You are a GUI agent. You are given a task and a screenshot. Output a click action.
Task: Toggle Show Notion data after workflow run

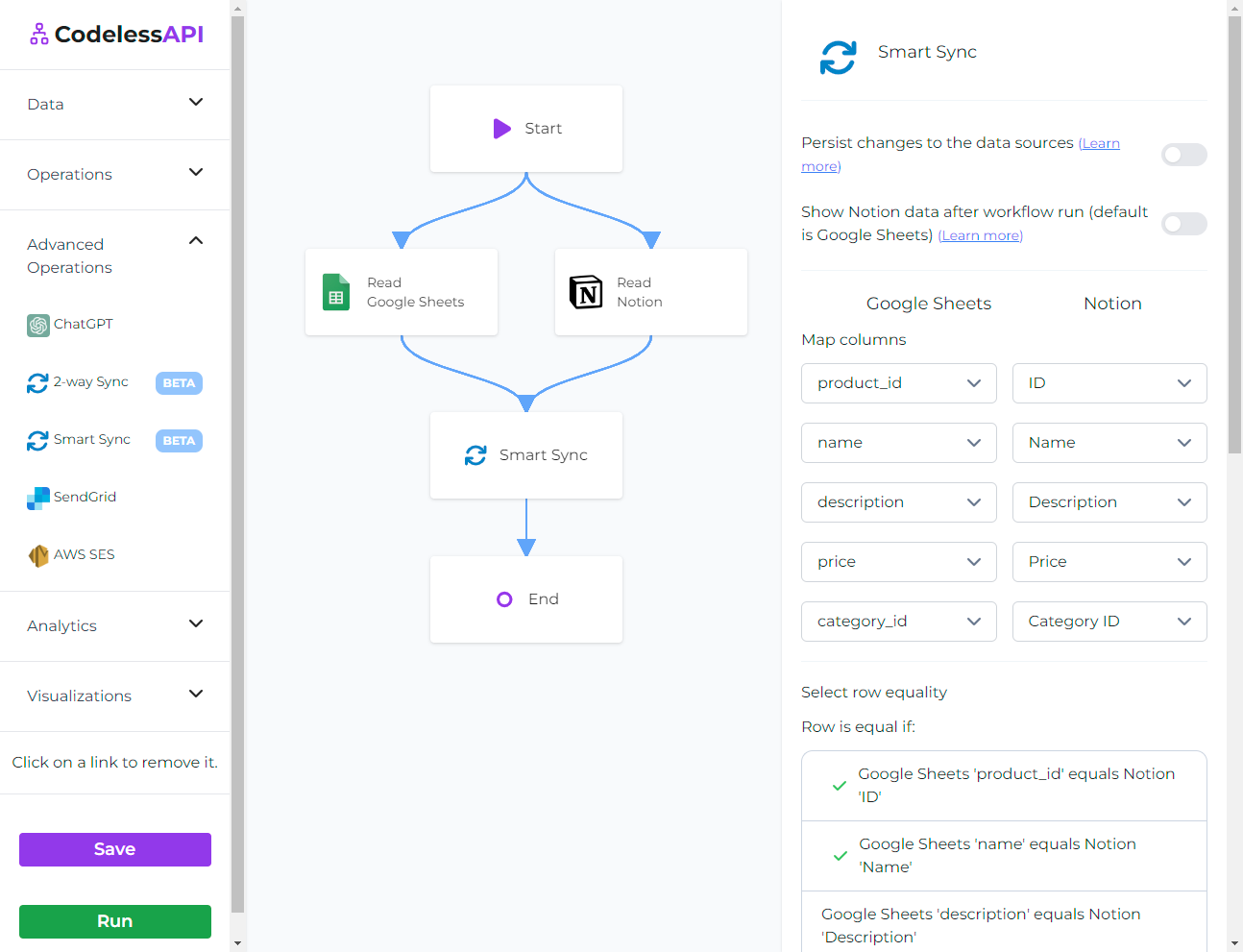tap(1183, 224)
